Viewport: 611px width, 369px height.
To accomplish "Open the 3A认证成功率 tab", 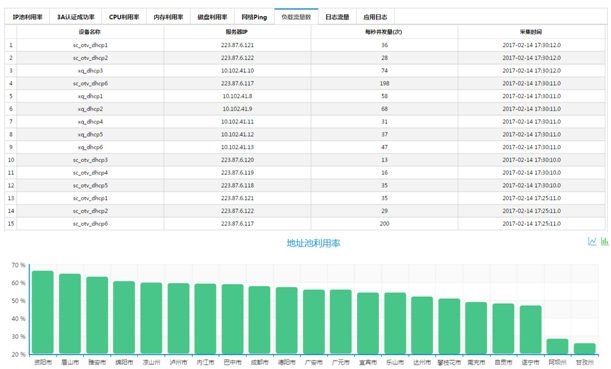I will pos(76,17).
